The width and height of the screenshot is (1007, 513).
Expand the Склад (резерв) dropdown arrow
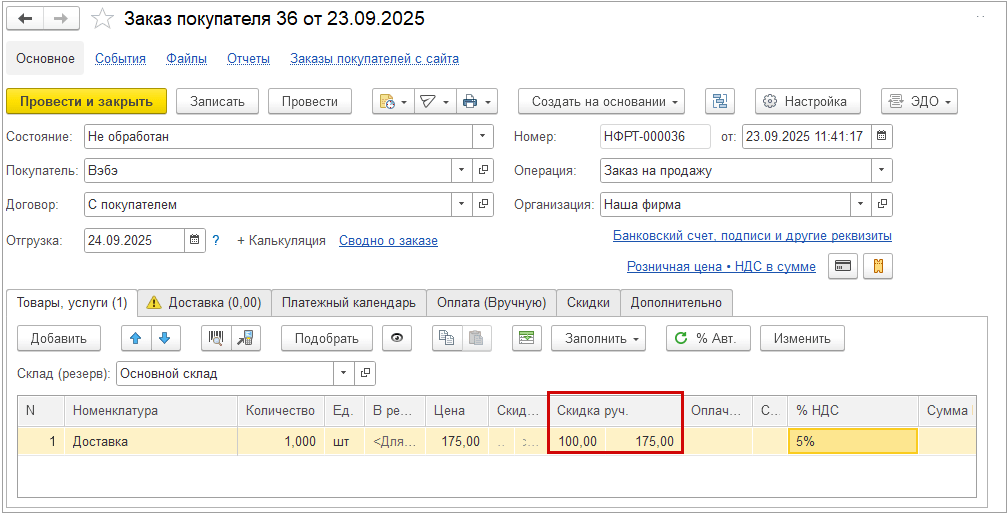click(344, 373)
